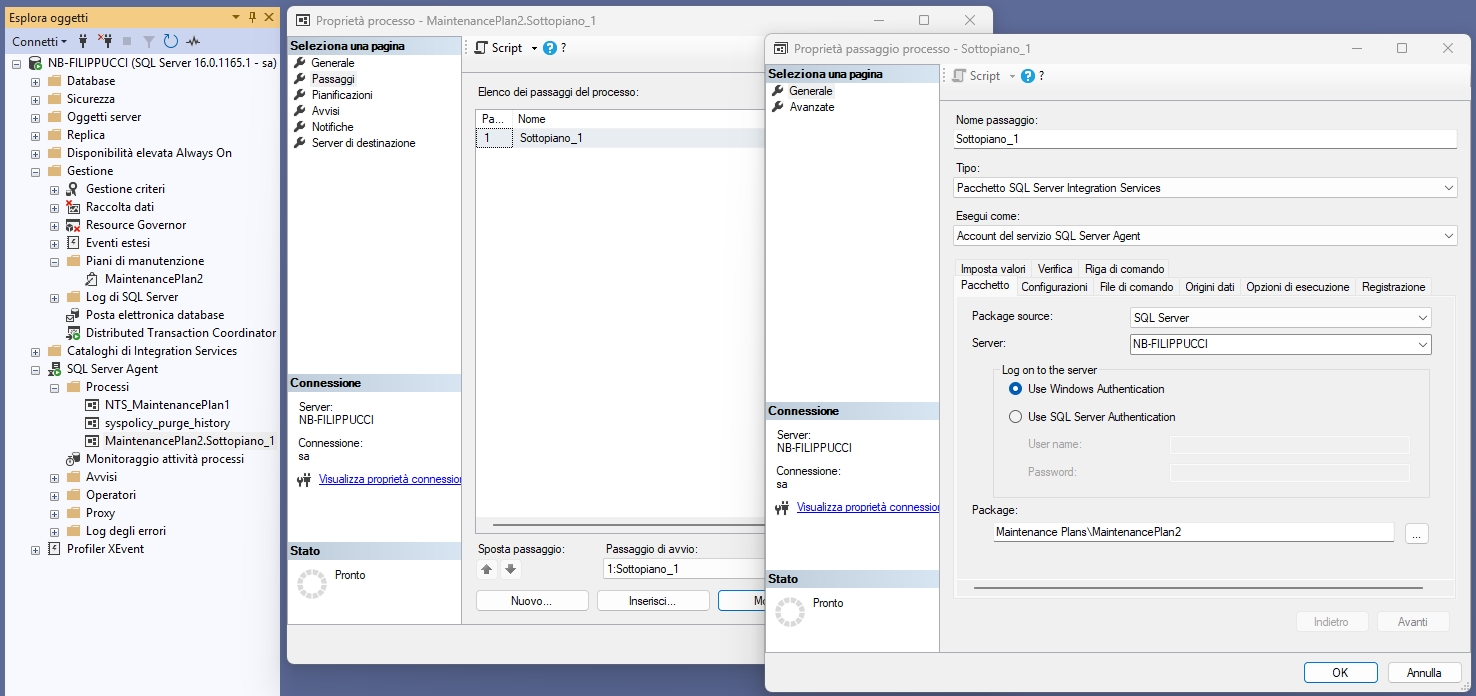This screenshot has height=696, width=1476.
Task: Switch to the Opzioni di esecuzione tab
Action: pos(1298,287)
